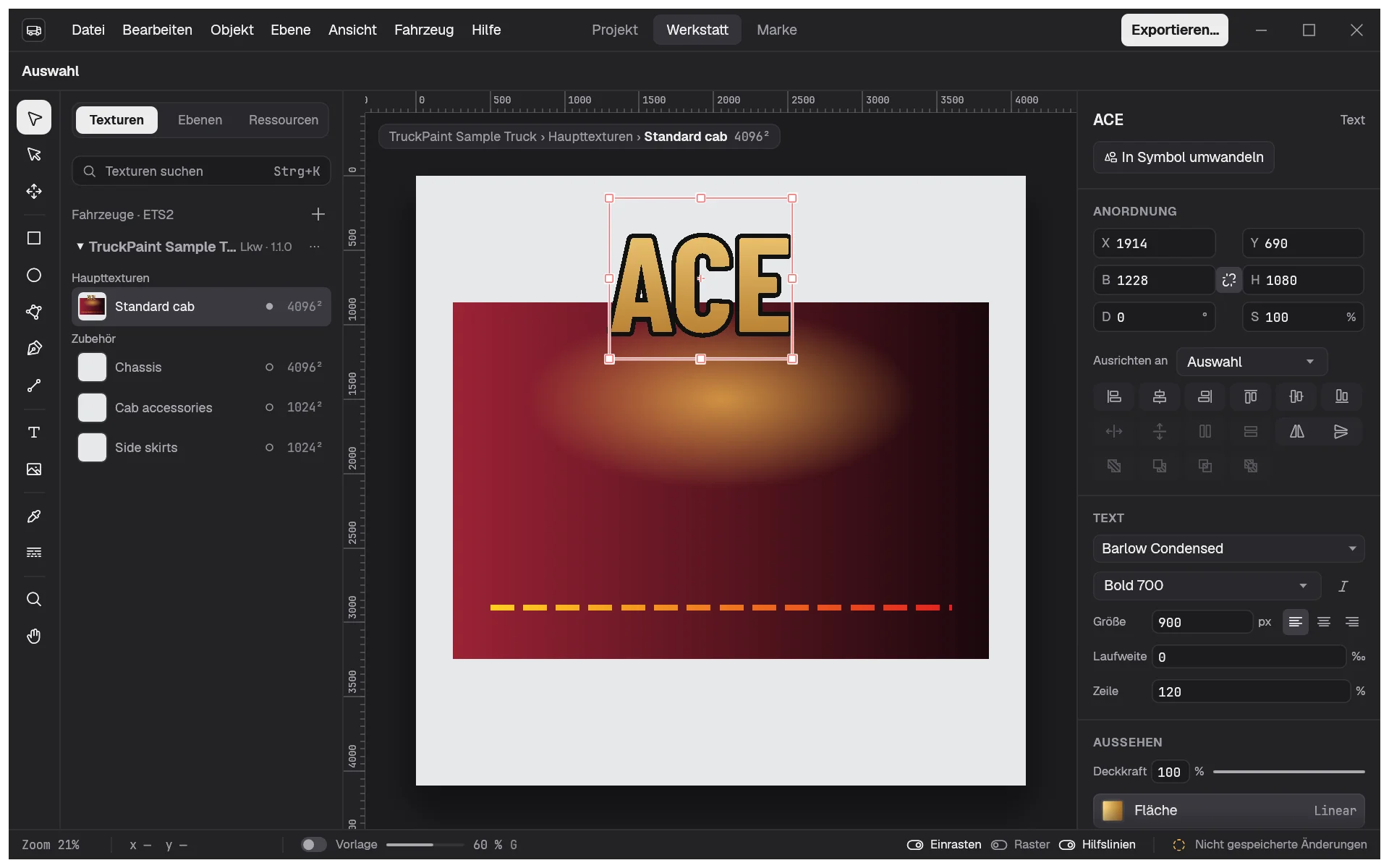Screen dimensions: 1389x868
Task: Select the Eyedropper tool
Action: (x=34, y=516)
